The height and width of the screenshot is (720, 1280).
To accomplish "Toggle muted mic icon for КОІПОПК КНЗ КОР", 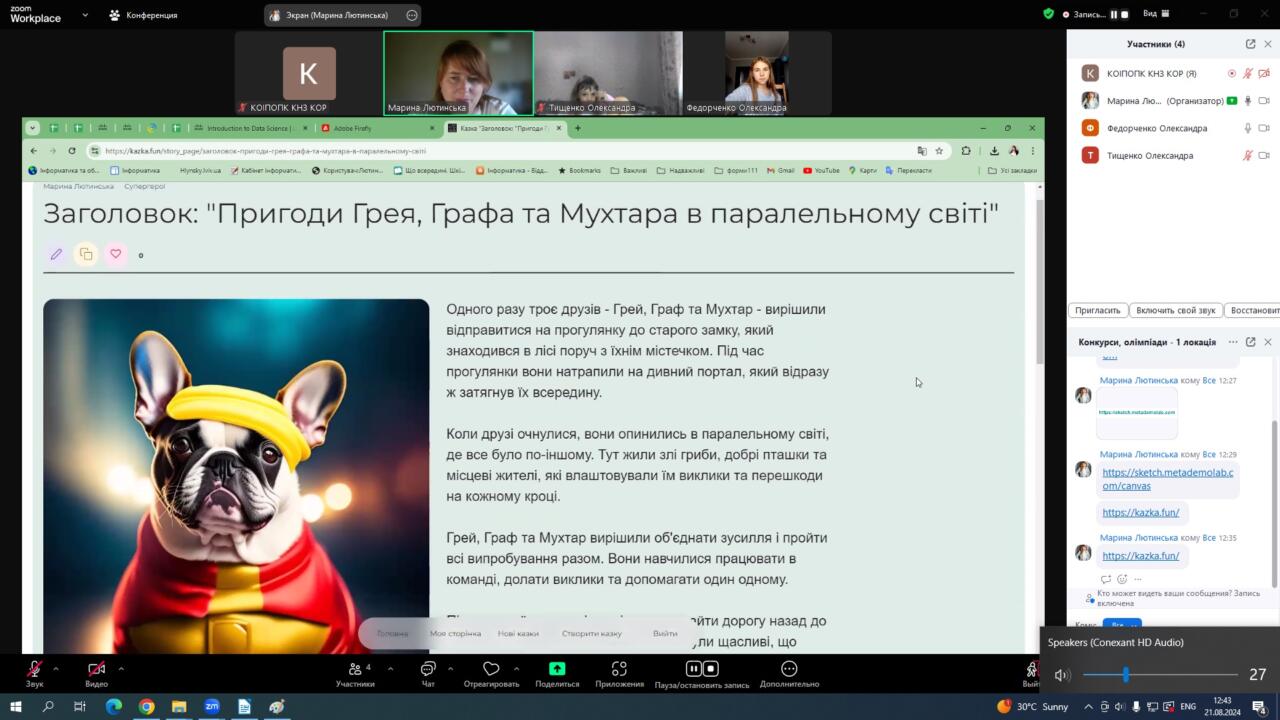I will click(1247, 73).
